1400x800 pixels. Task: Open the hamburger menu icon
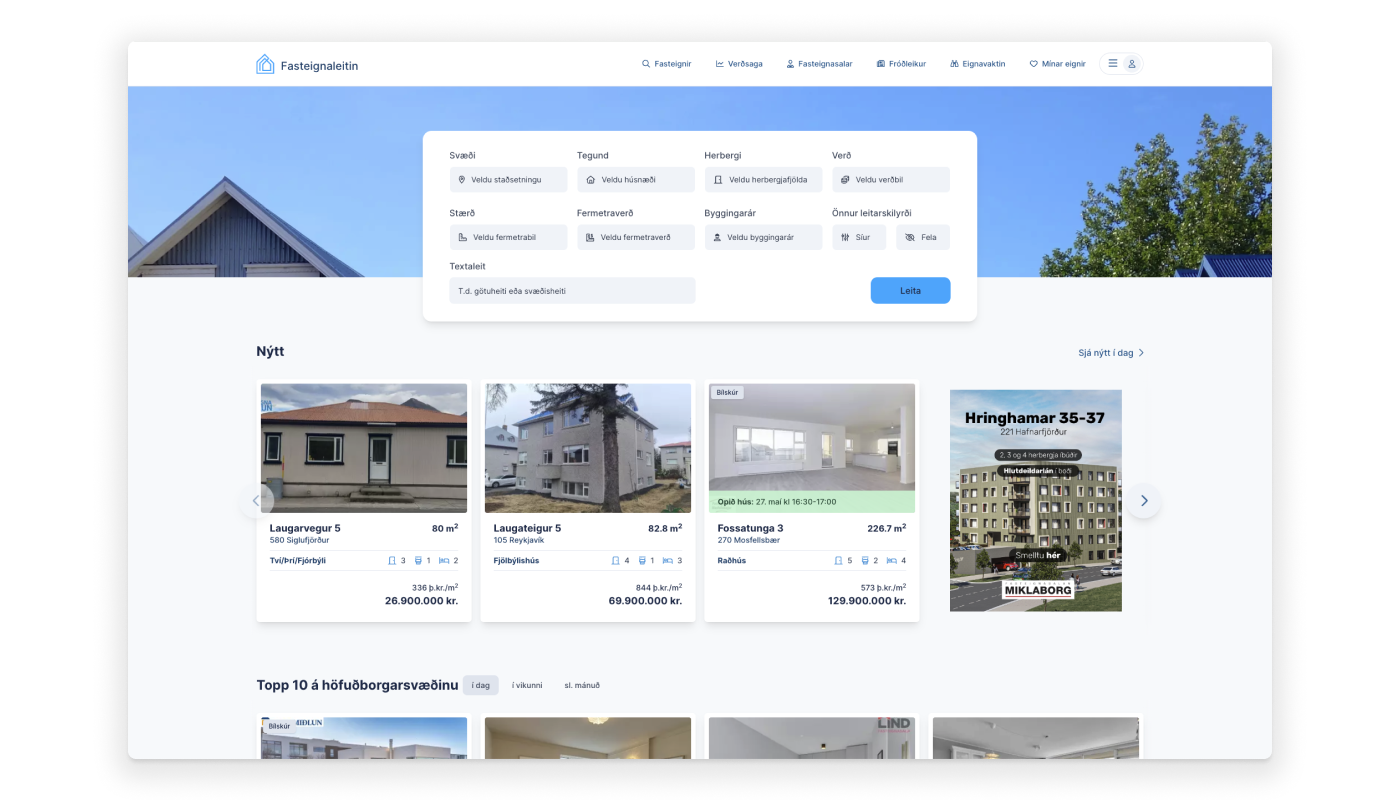(1113, 64)
